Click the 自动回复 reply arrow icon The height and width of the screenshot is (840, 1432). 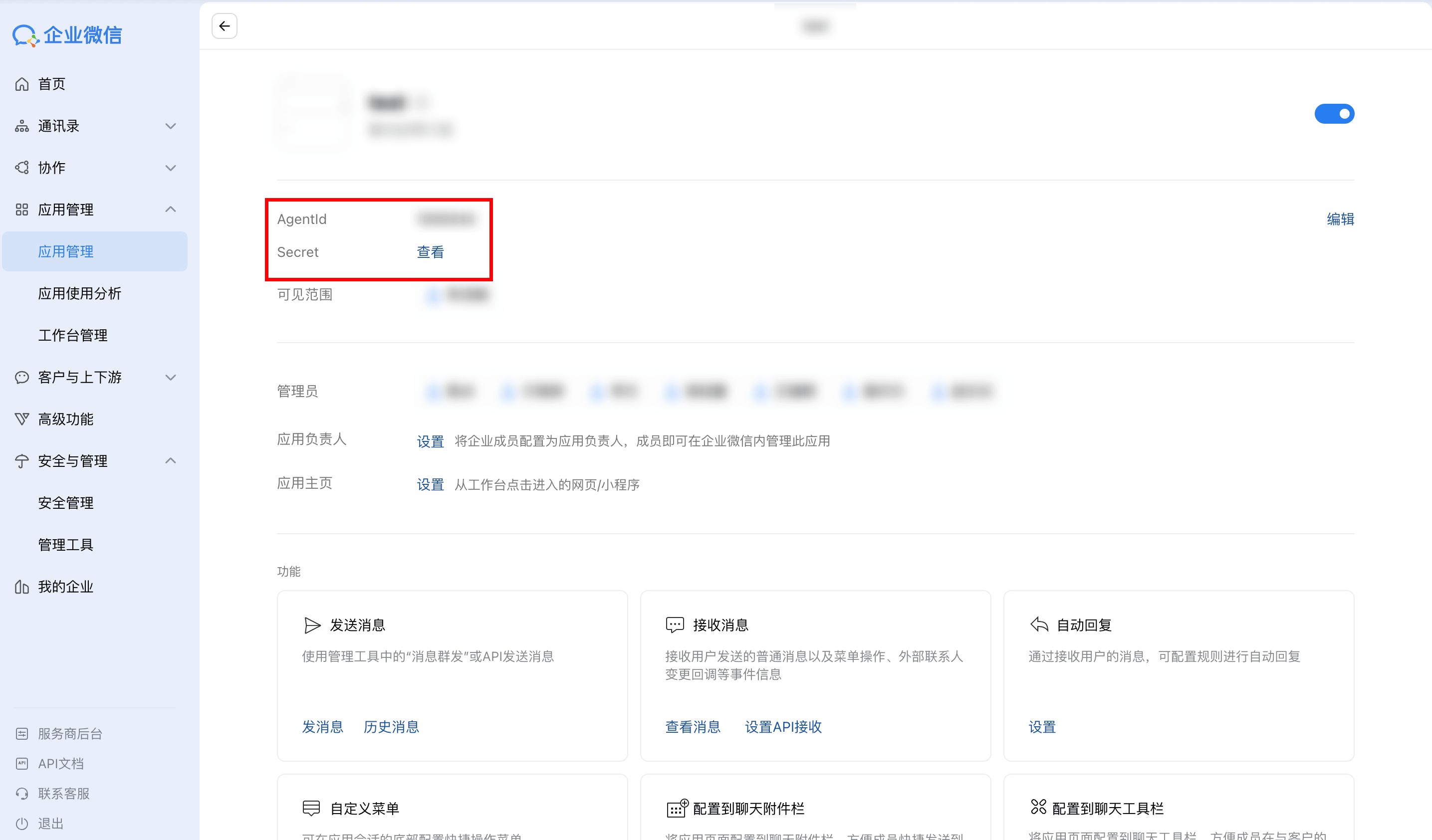[x=1039, y=625]
